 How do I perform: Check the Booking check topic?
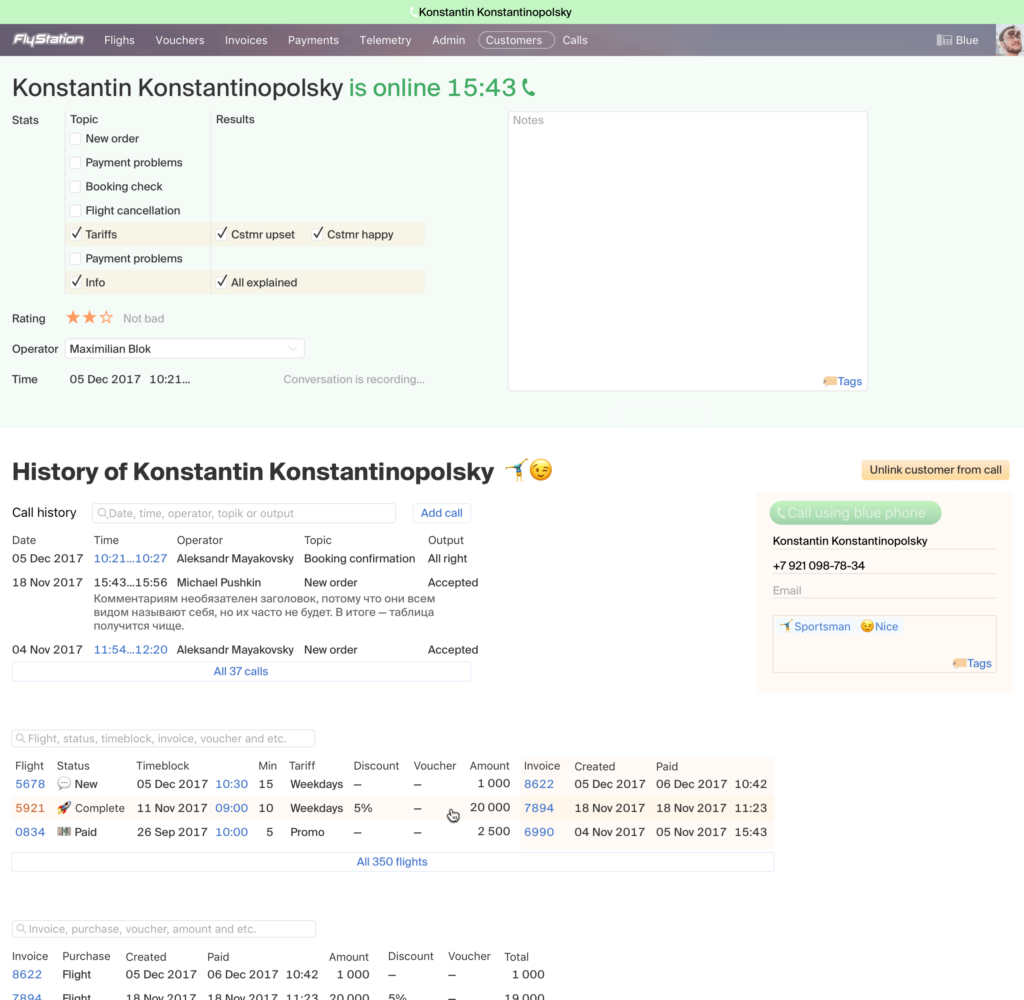[x=76, y=187]
